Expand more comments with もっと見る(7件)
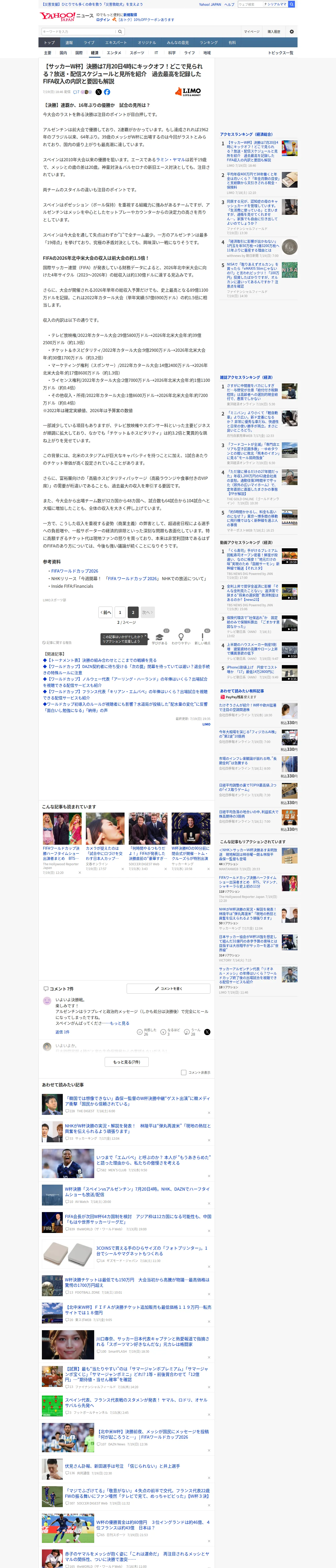This screenshot has width=336, height=1568. tap(127, 1062)
